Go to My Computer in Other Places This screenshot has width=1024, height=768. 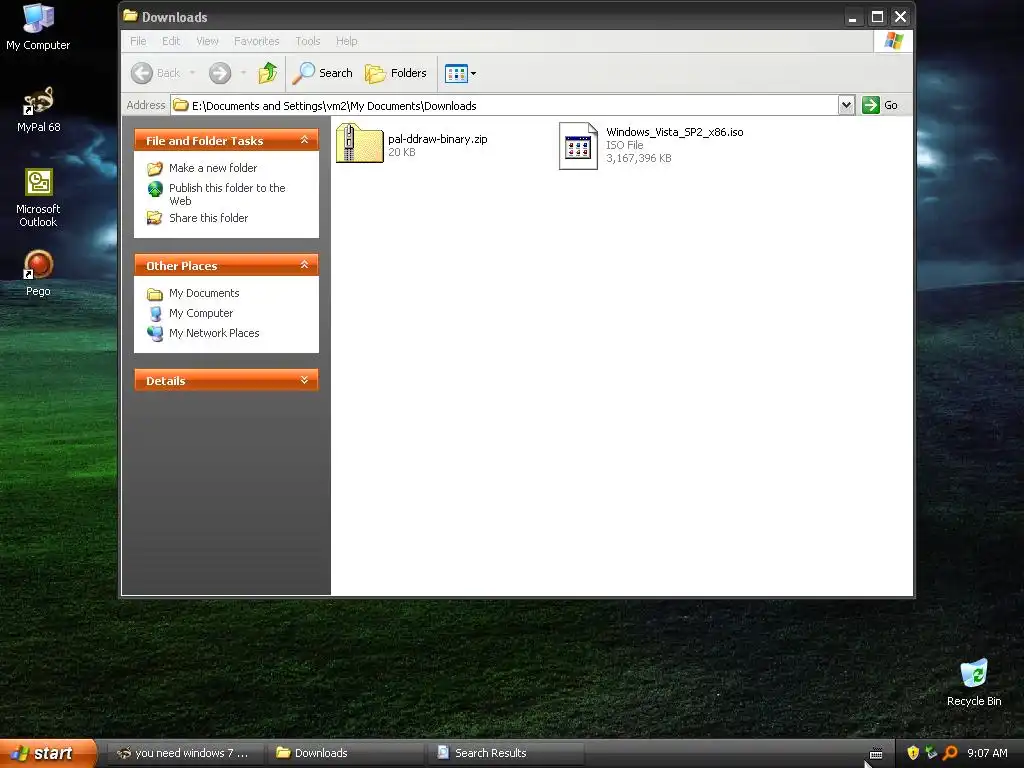tap(200, 313)
